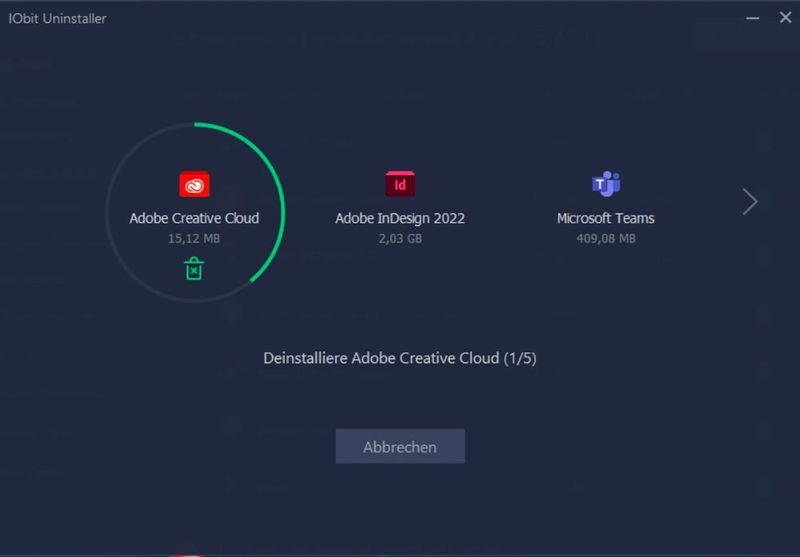Minimize the IObit Uninstaller window

[753, 18]
